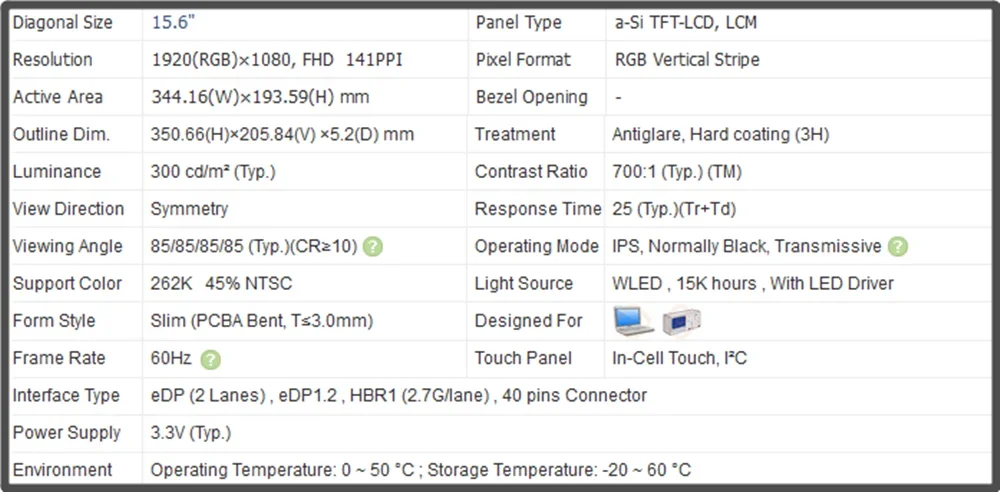Select the IPS, Normally Black, Transmissive value
This screenshot has width=1000, height=492.
(x=747, y=246)
